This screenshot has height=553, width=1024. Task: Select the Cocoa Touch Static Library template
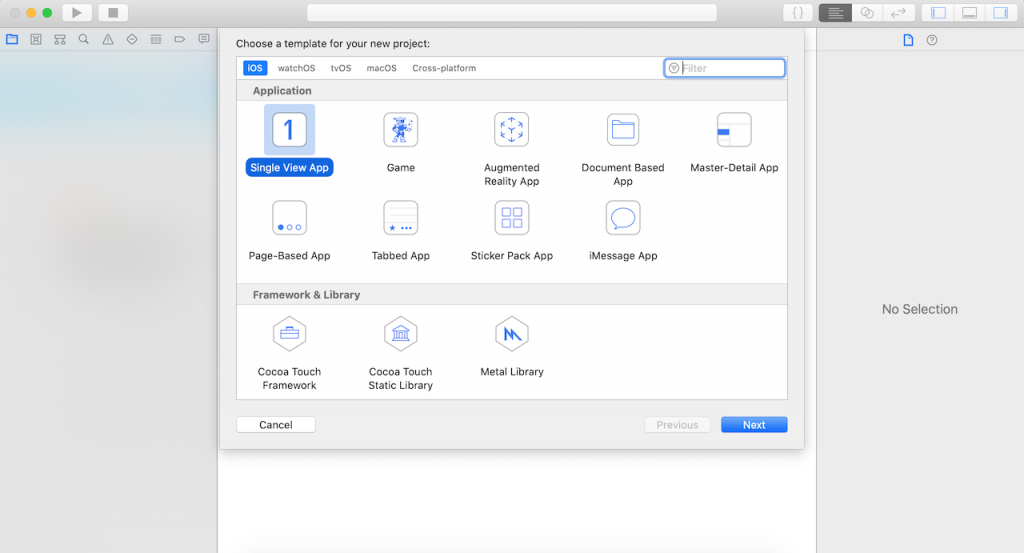tap(400, 353)
